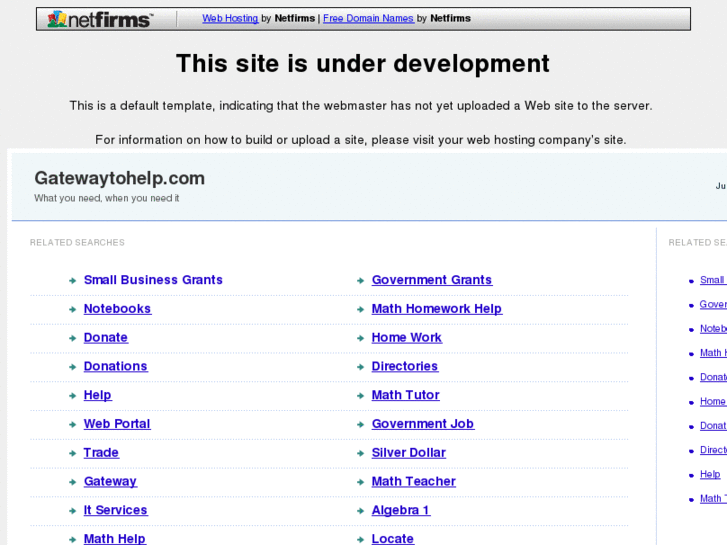
Task: Open the Free Domain Names link
Action: tap(368, 18)
